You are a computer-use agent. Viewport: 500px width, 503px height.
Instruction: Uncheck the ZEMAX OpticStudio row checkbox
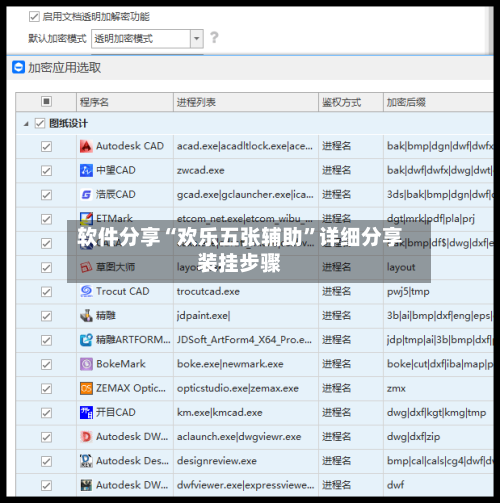point(46,389)
